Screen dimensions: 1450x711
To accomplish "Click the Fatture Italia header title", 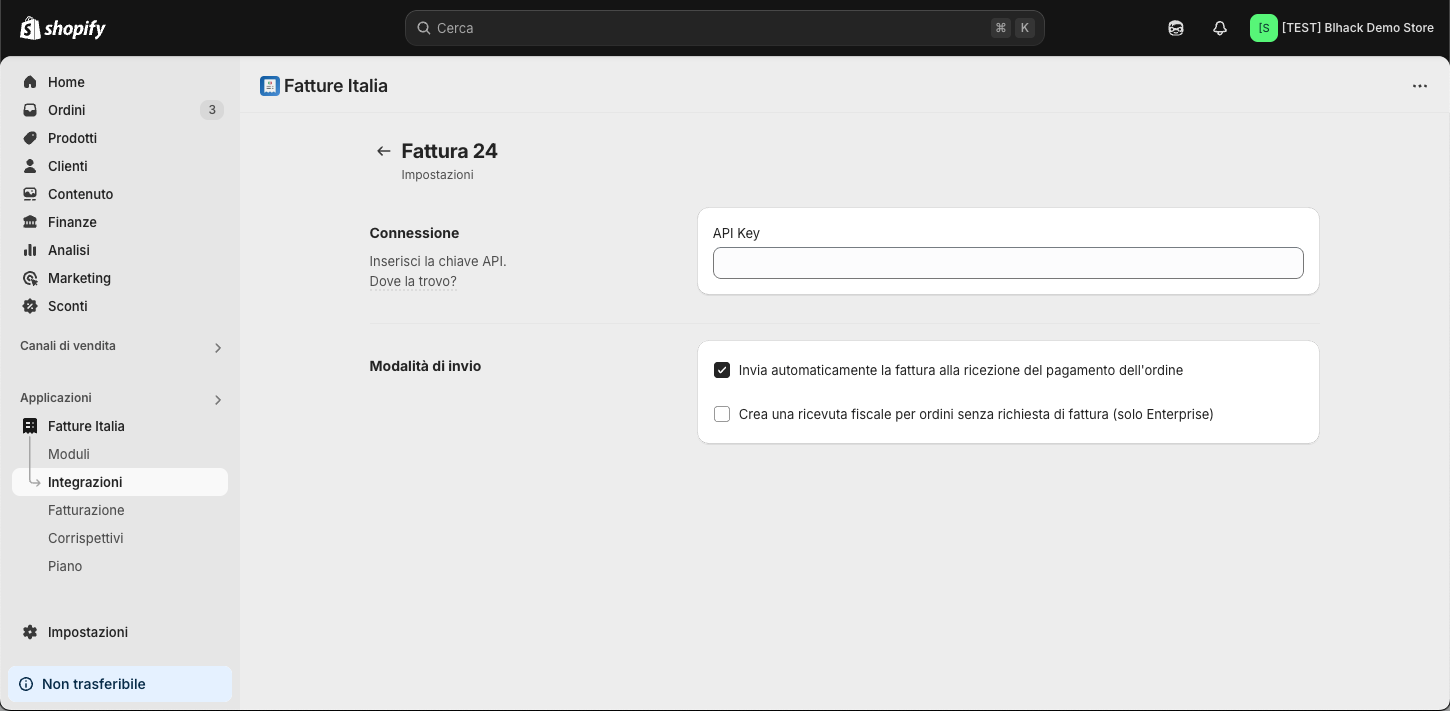I will tap(336, 86).
